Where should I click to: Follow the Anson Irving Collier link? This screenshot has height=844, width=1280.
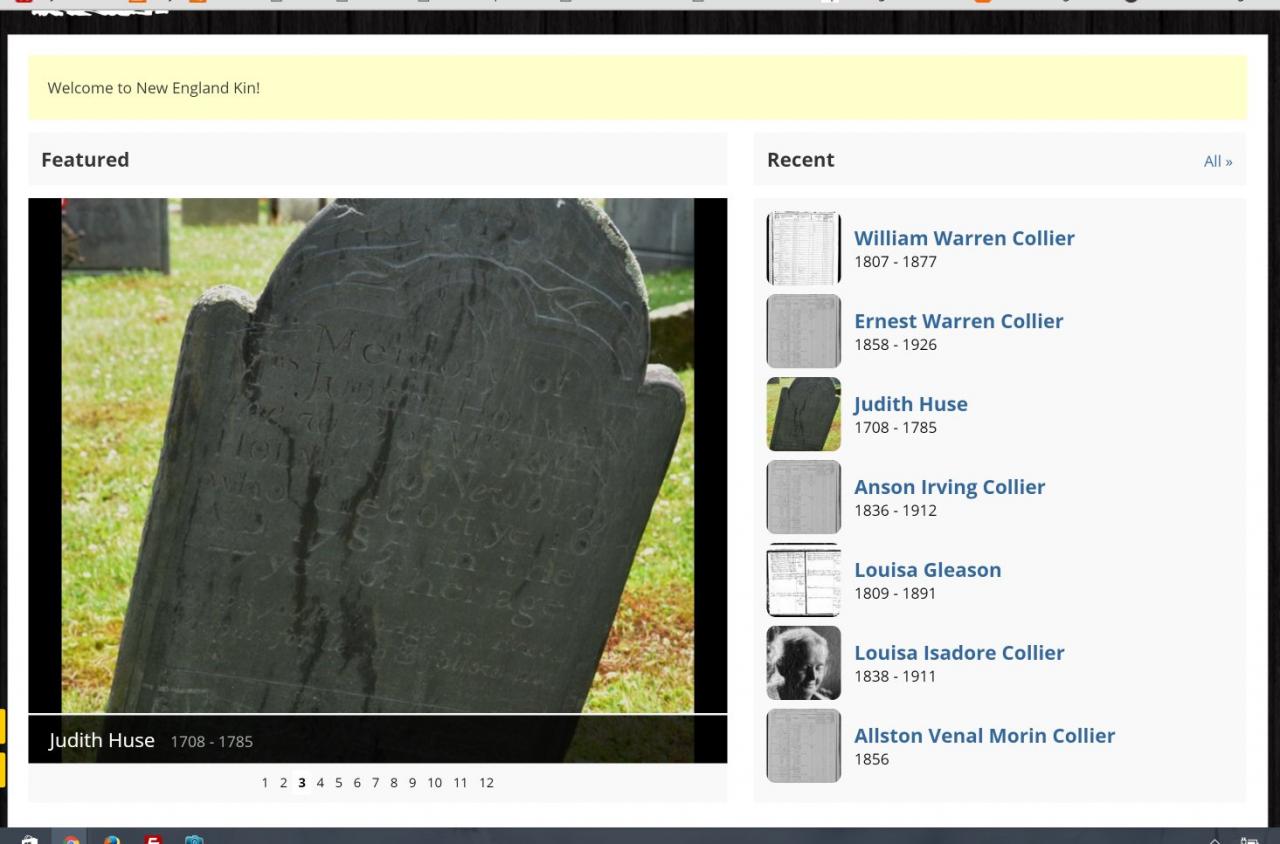pos(948,487)
